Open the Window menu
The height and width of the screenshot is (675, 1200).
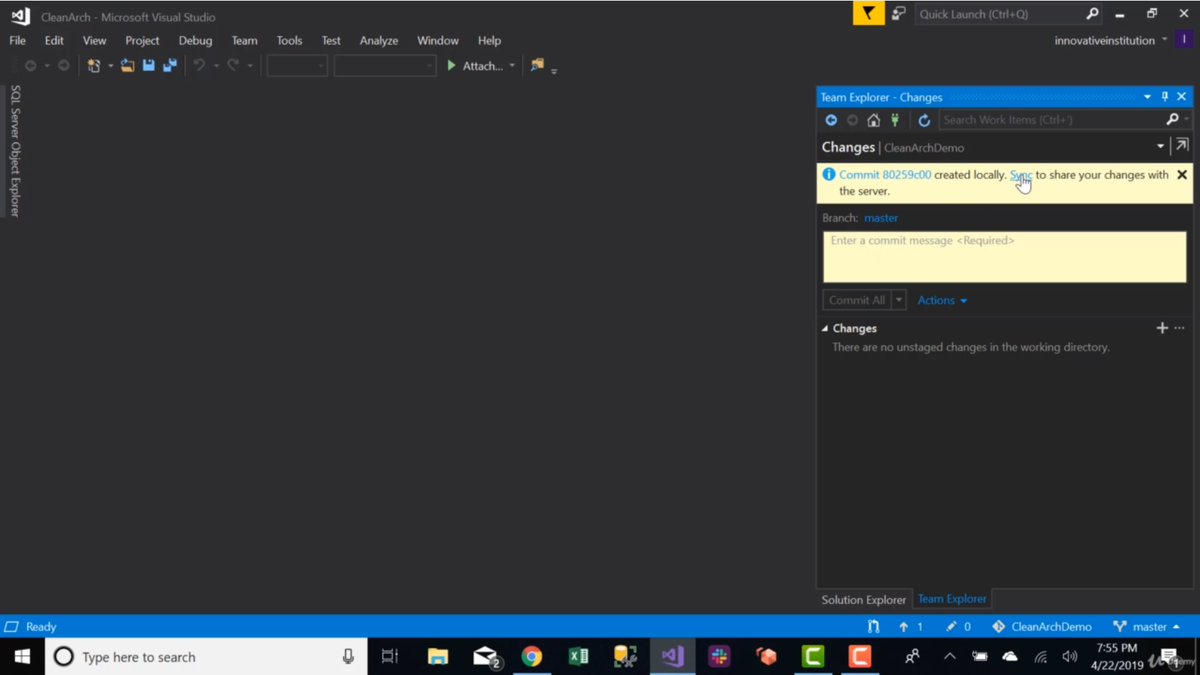point(438,41)
